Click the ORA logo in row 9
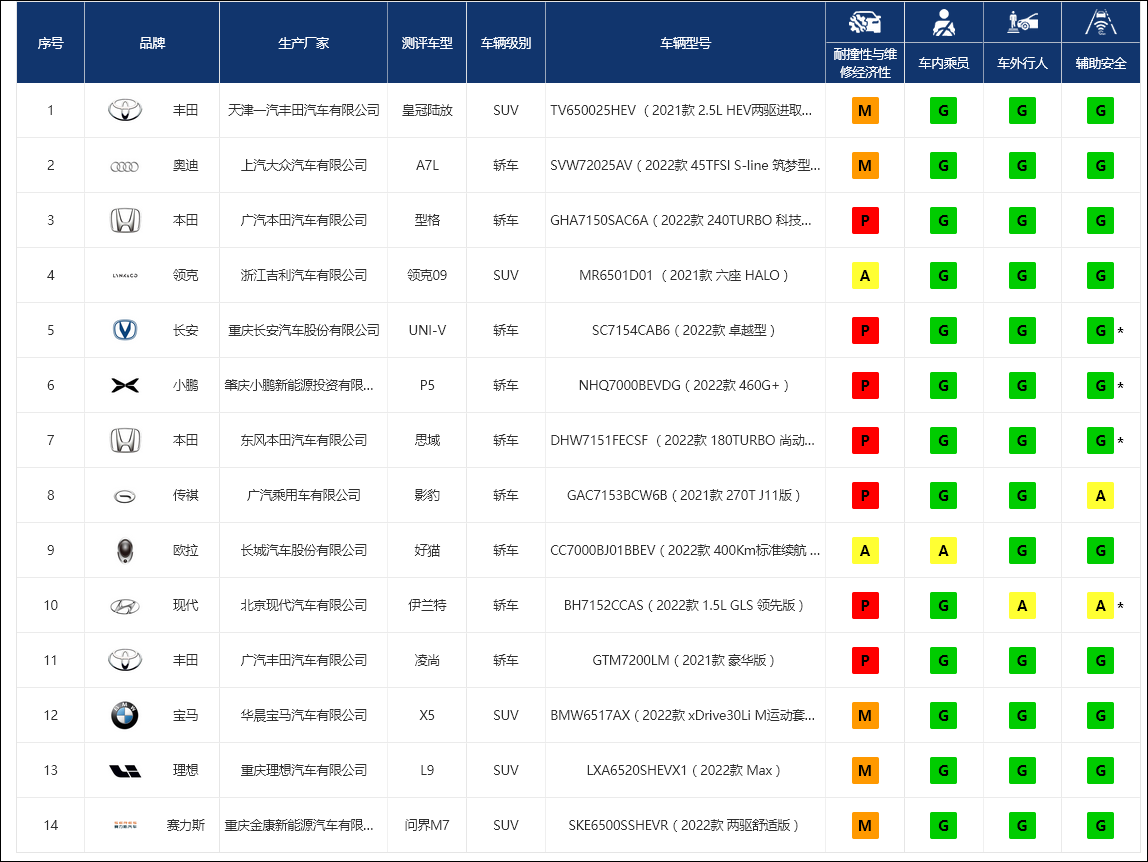The height and width of the screenshot is (862, 1148). (125, 551)
